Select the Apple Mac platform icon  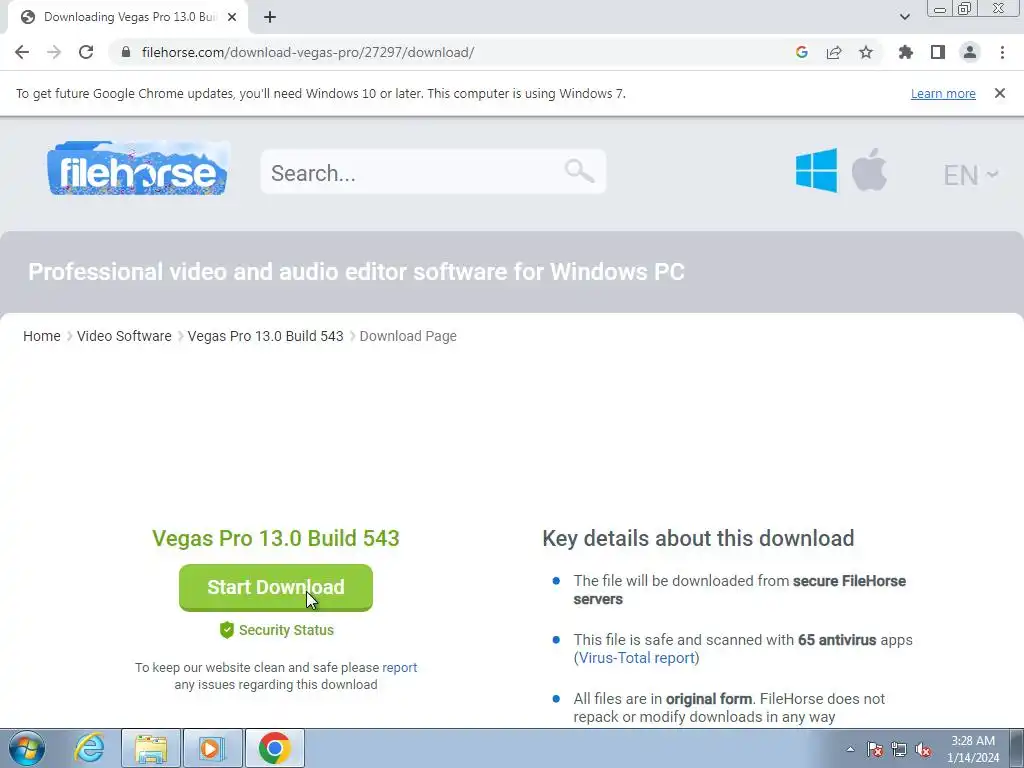click(869, 169)
